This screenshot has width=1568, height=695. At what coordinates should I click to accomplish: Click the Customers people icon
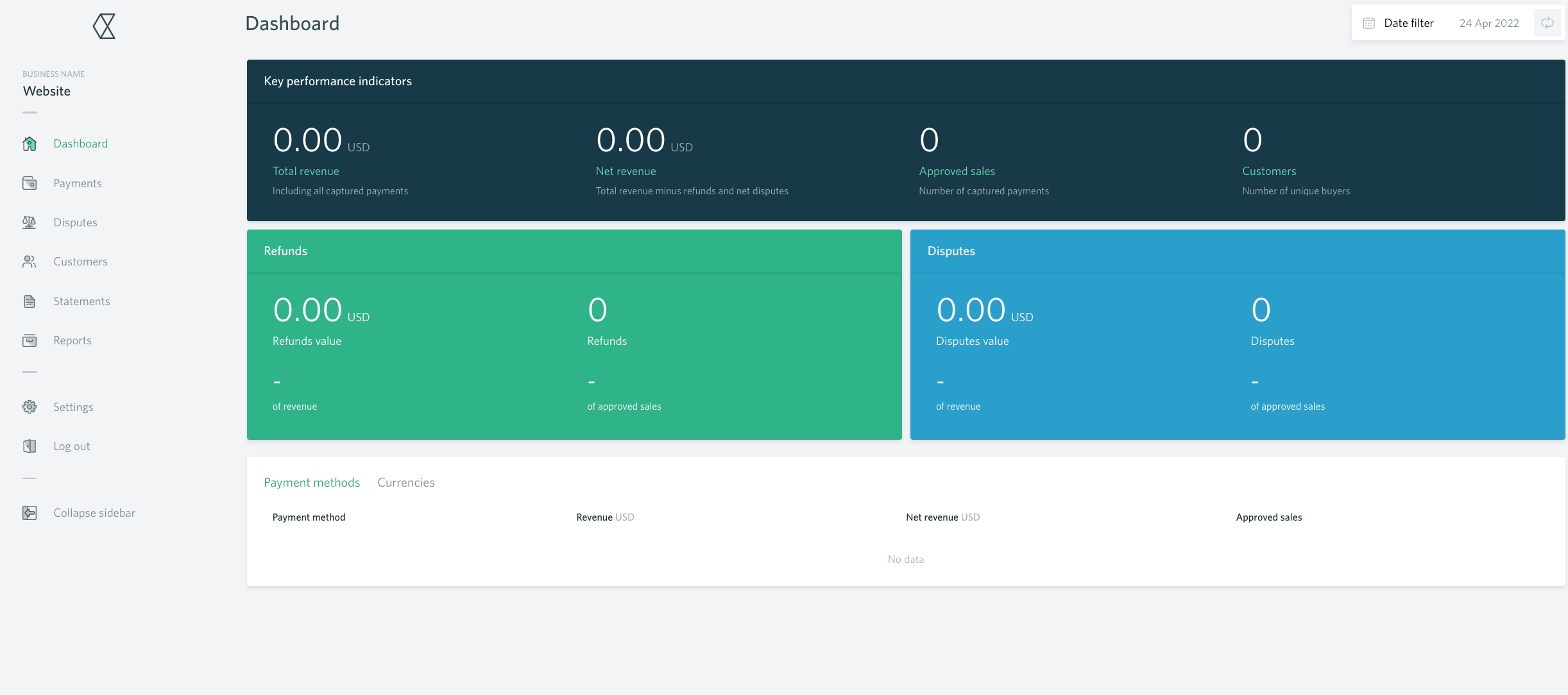point(30,262)
